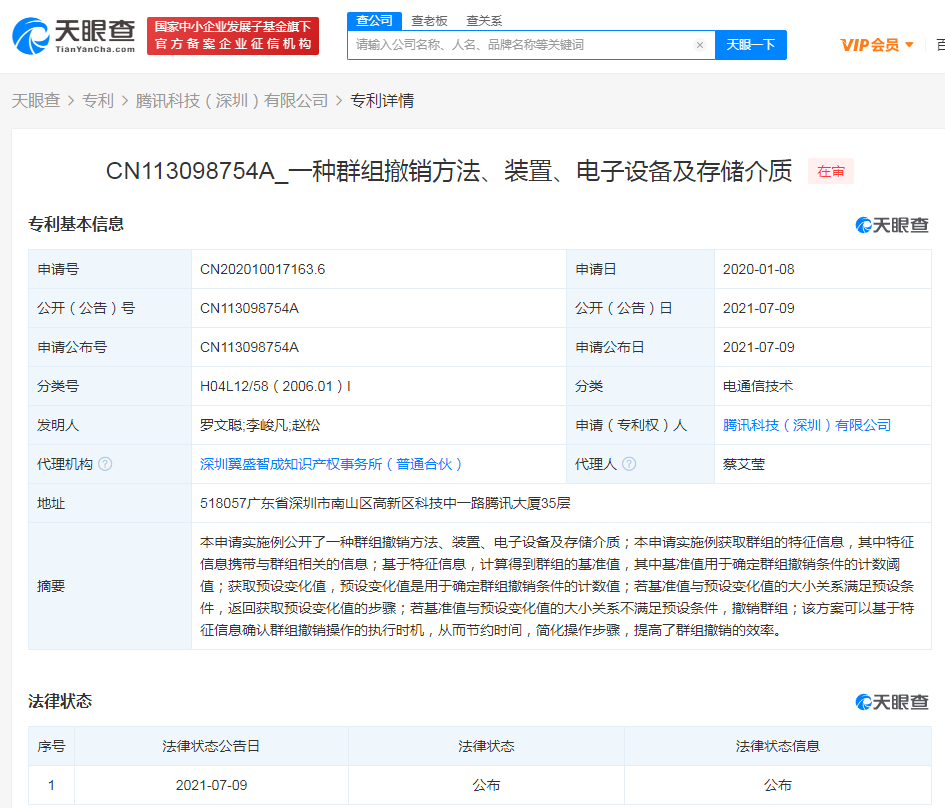This screenshot has width=945, height=808.
Task: Click the 法律状态 section heading
Action: 60,701
